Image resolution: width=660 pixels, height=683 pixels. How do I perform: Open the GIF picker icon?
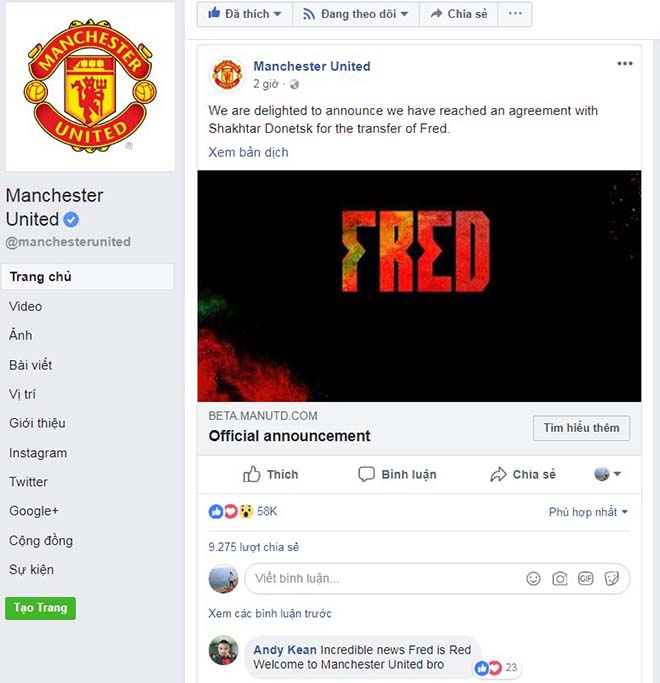pyautogui.click(x=586, y=578)
